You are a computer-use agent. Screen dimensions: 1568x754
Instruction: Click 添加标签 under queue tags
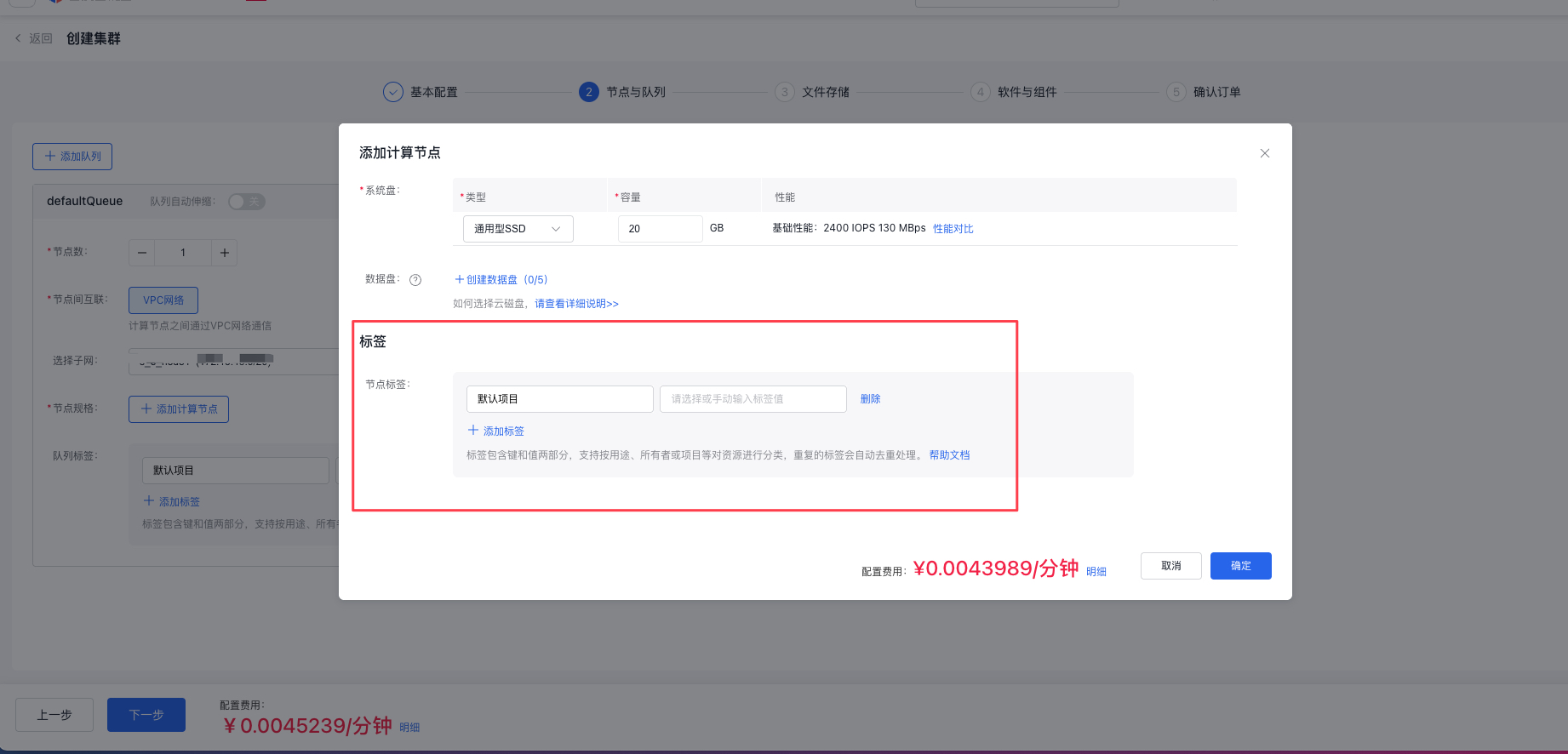tap(172, 502)
